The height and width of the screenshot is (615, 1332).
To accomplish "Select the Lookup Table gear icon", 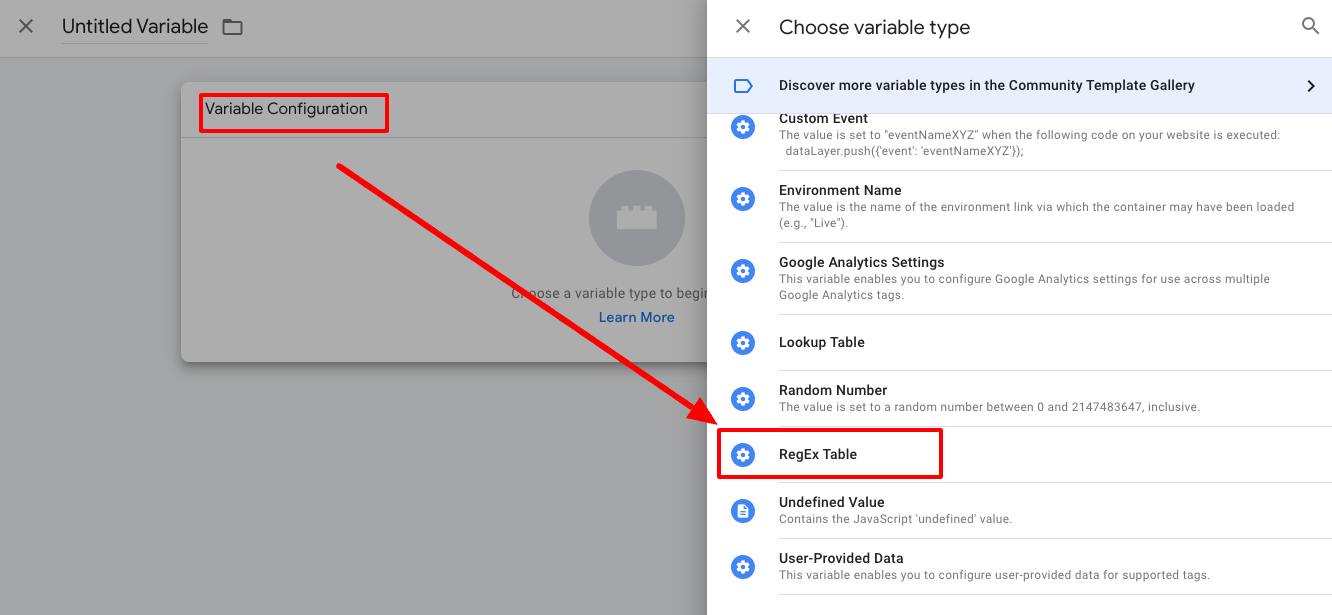I will (743, 343).
